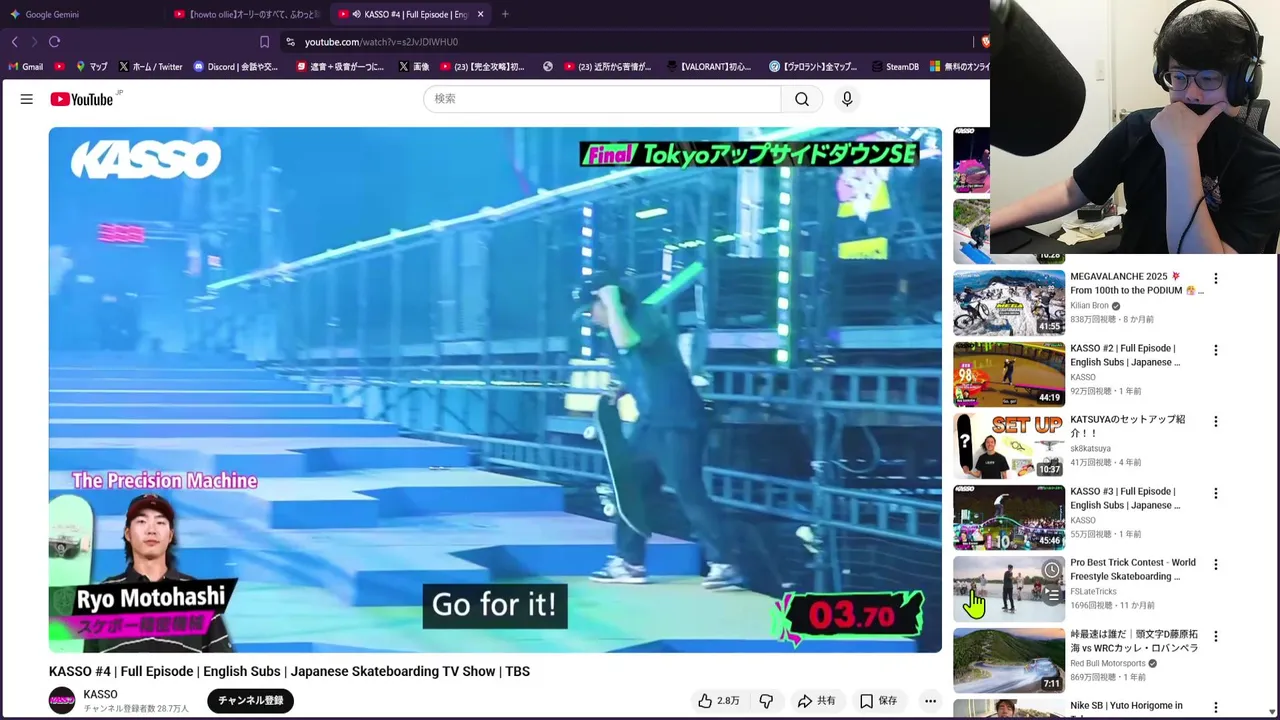Add Pro Best Trick video to Watch Later
The image size is (1280, 720).
(x=1051, y=570)
